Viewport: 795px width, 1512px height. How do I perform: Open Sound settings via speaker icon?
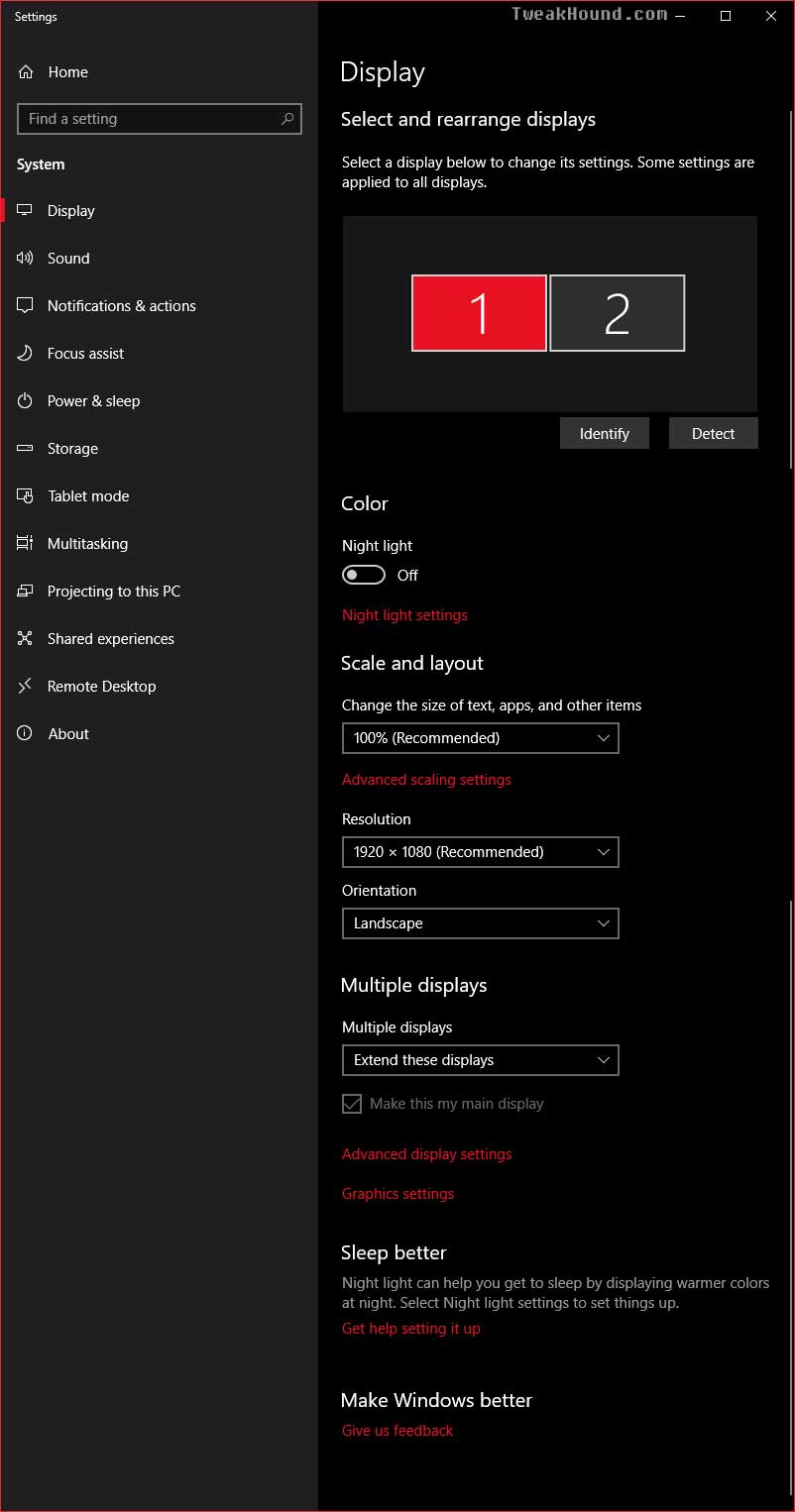pos(26,259)
